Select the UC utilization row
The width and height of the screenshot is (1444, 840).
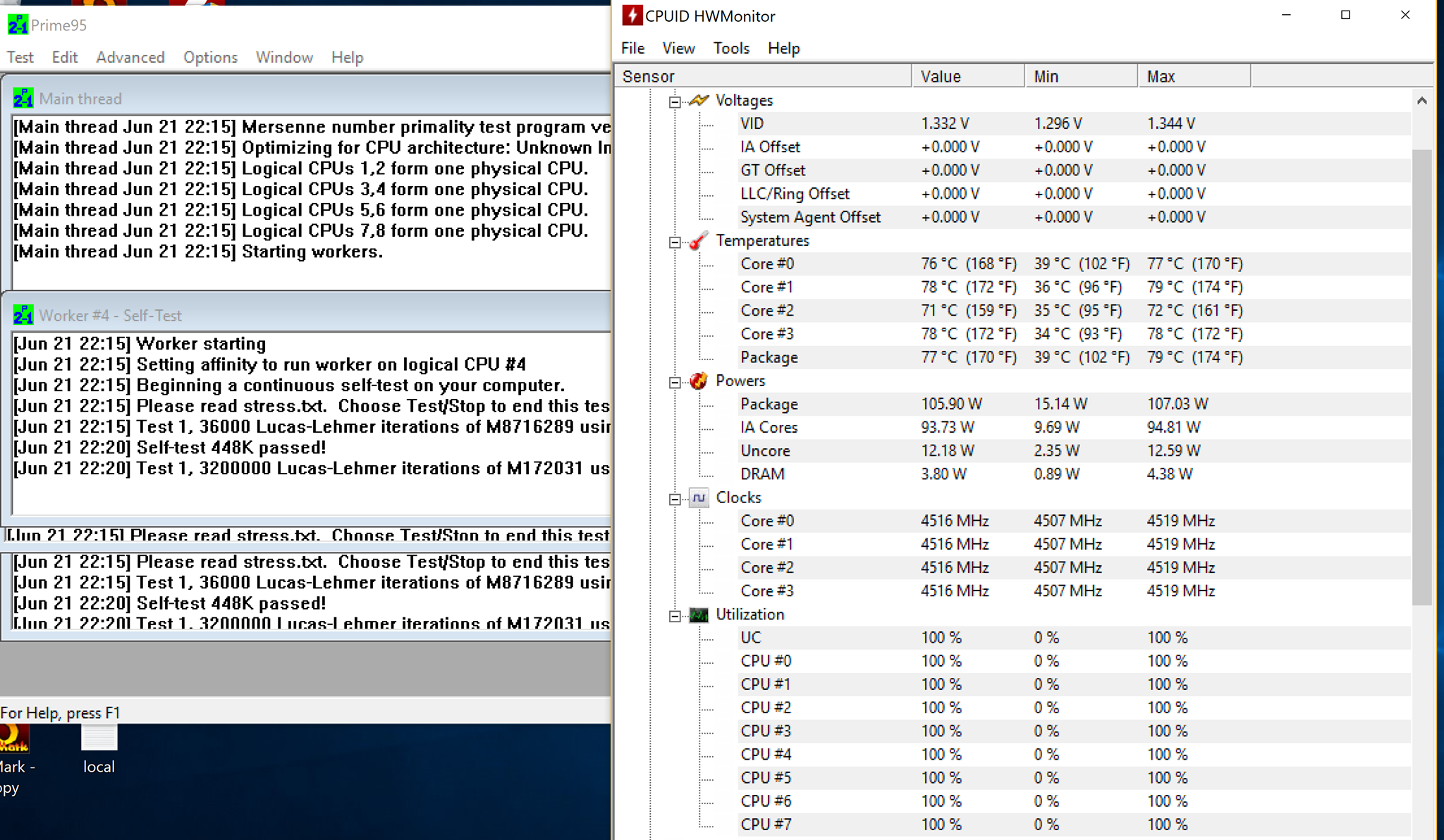(x=1073, y=638)
